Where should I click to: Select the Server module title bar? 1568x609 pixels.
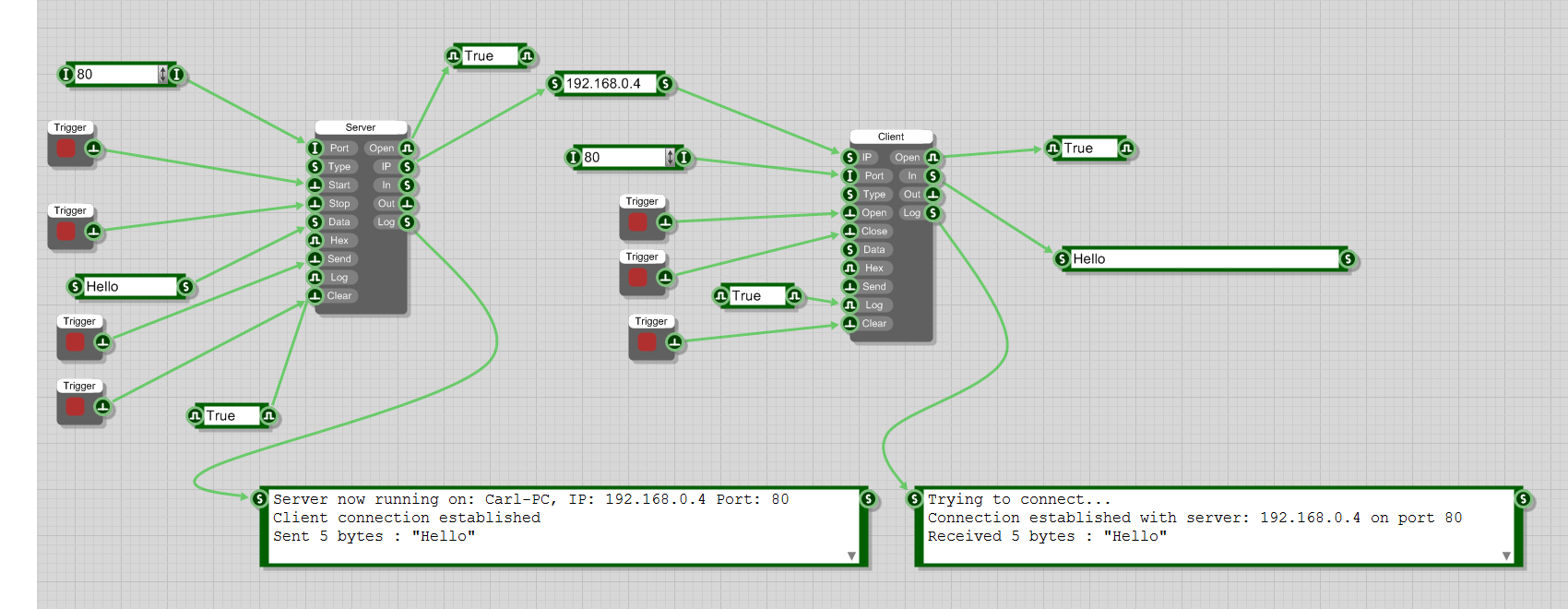click(x=361, y=127)
